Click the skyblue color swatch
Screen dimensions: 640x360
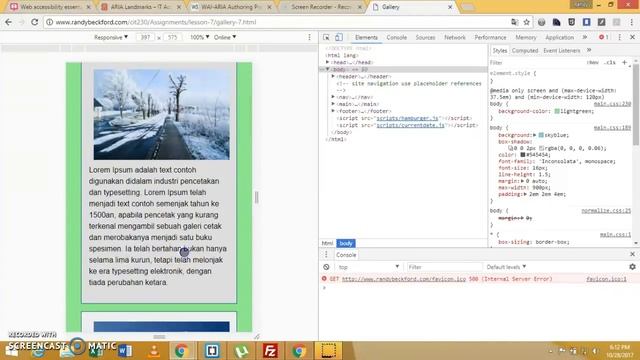point(541,135)
